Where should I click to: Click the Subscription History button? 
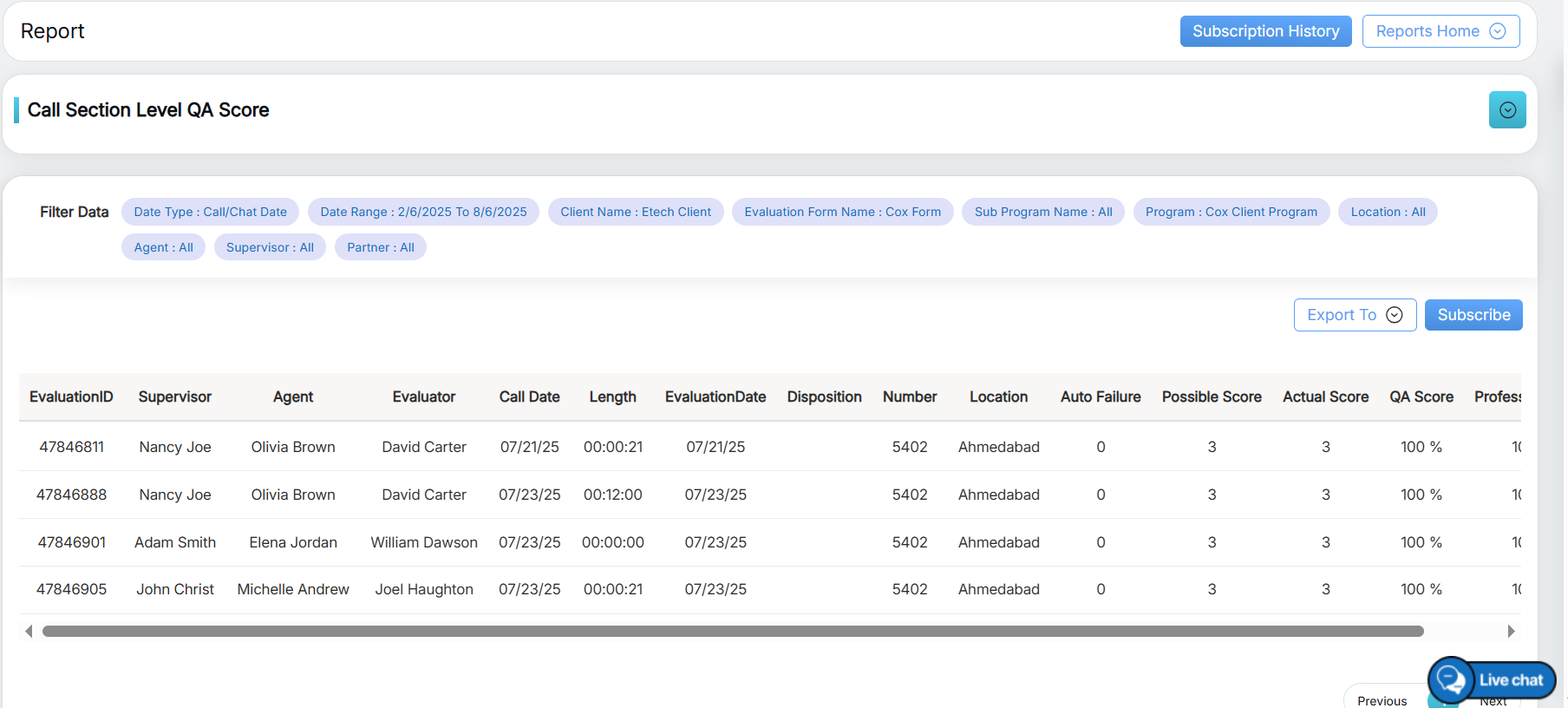point(1265,31)
